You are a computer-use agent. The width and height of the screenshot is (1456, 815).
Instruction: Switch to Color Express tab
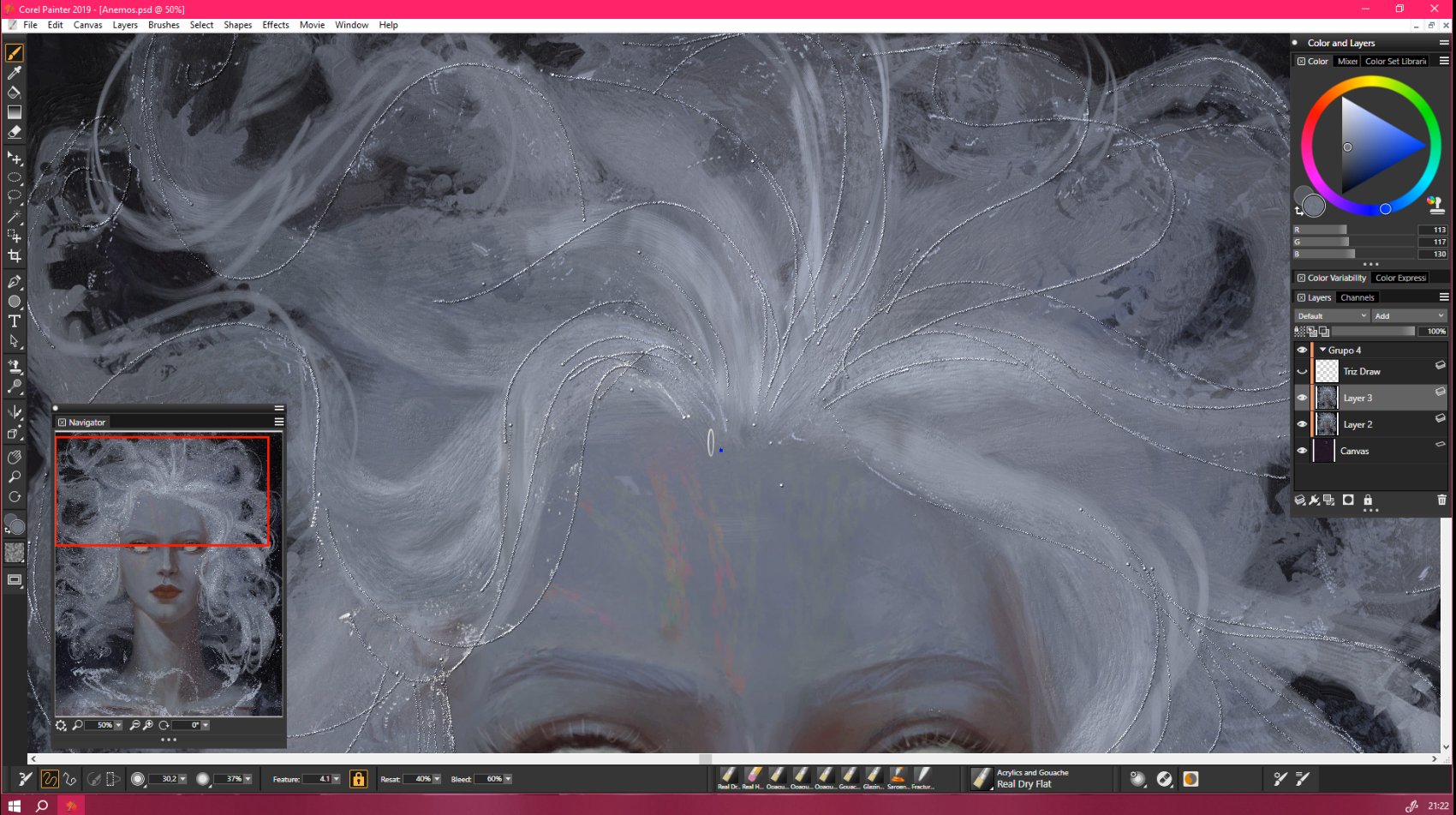(x=1400, y=278)
